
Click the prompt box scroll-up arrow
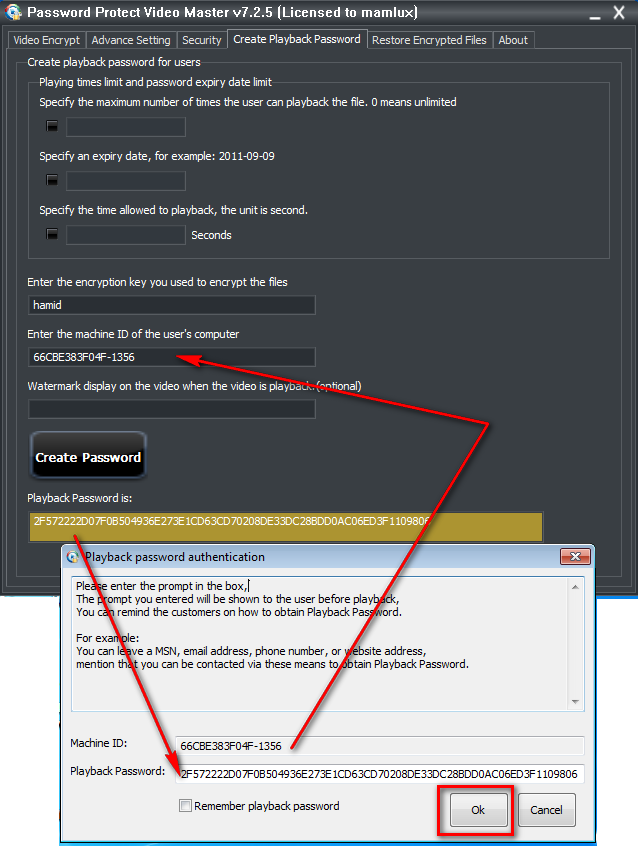575,587
